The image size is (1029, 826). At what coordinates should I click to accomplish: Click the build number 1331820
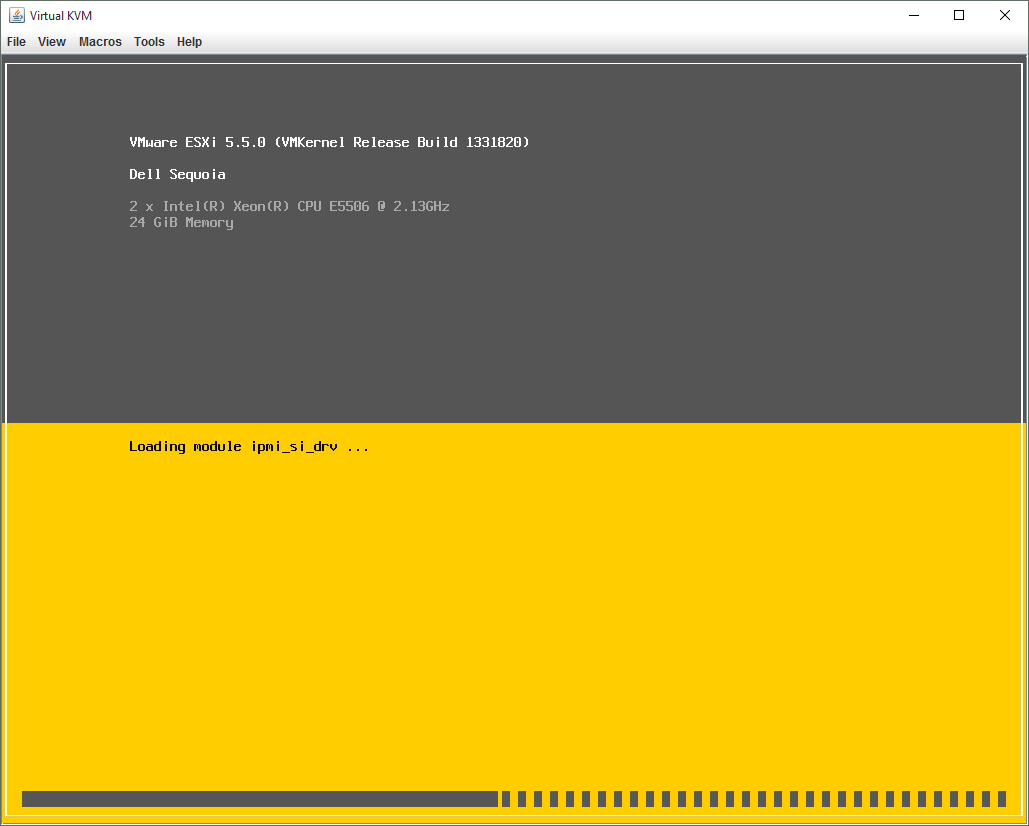497,143
